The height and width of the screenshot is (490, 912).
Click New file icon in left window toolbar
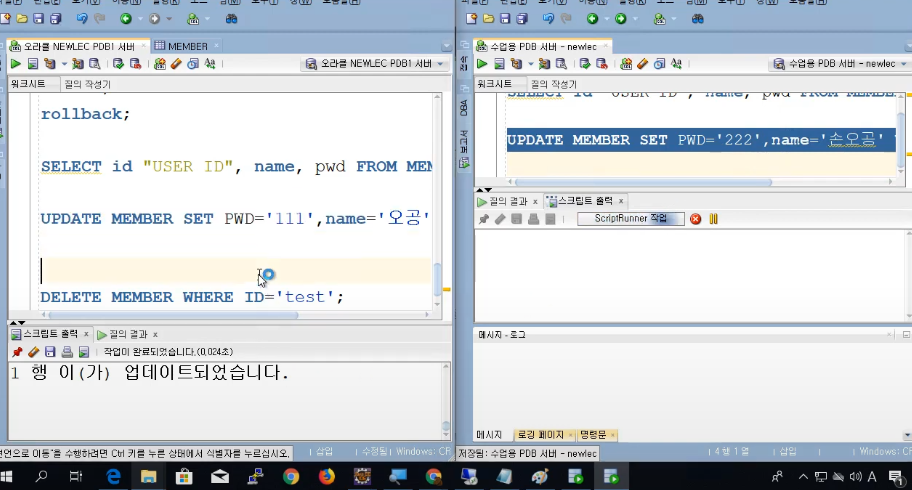5,19
